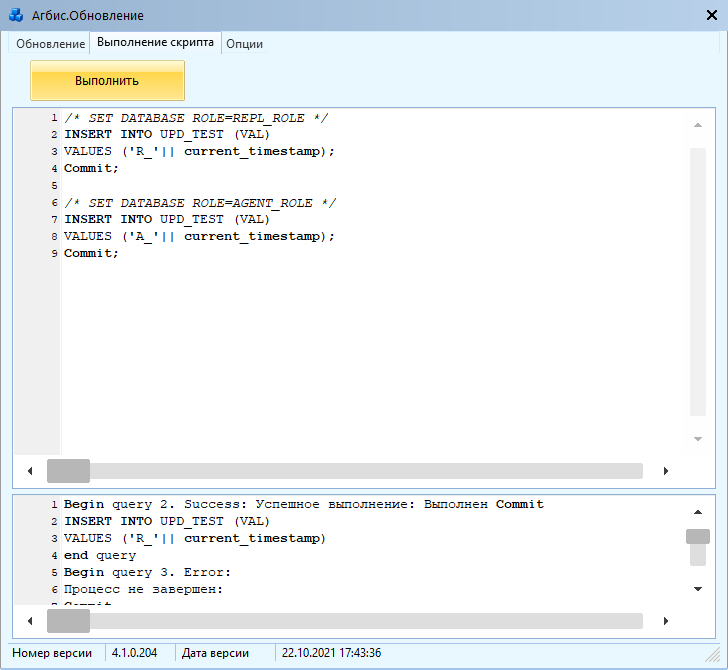This screenshot has width=728, height=670.
Task: Click the output log's scroll down arrow
Action: click(x=698, y=589)
